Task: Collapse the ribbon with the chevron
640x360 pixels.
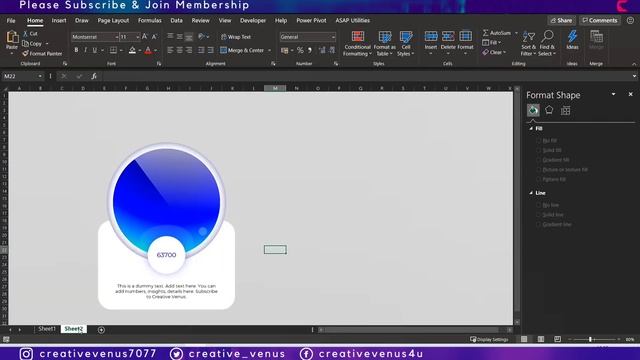Action: coord(634,64)
